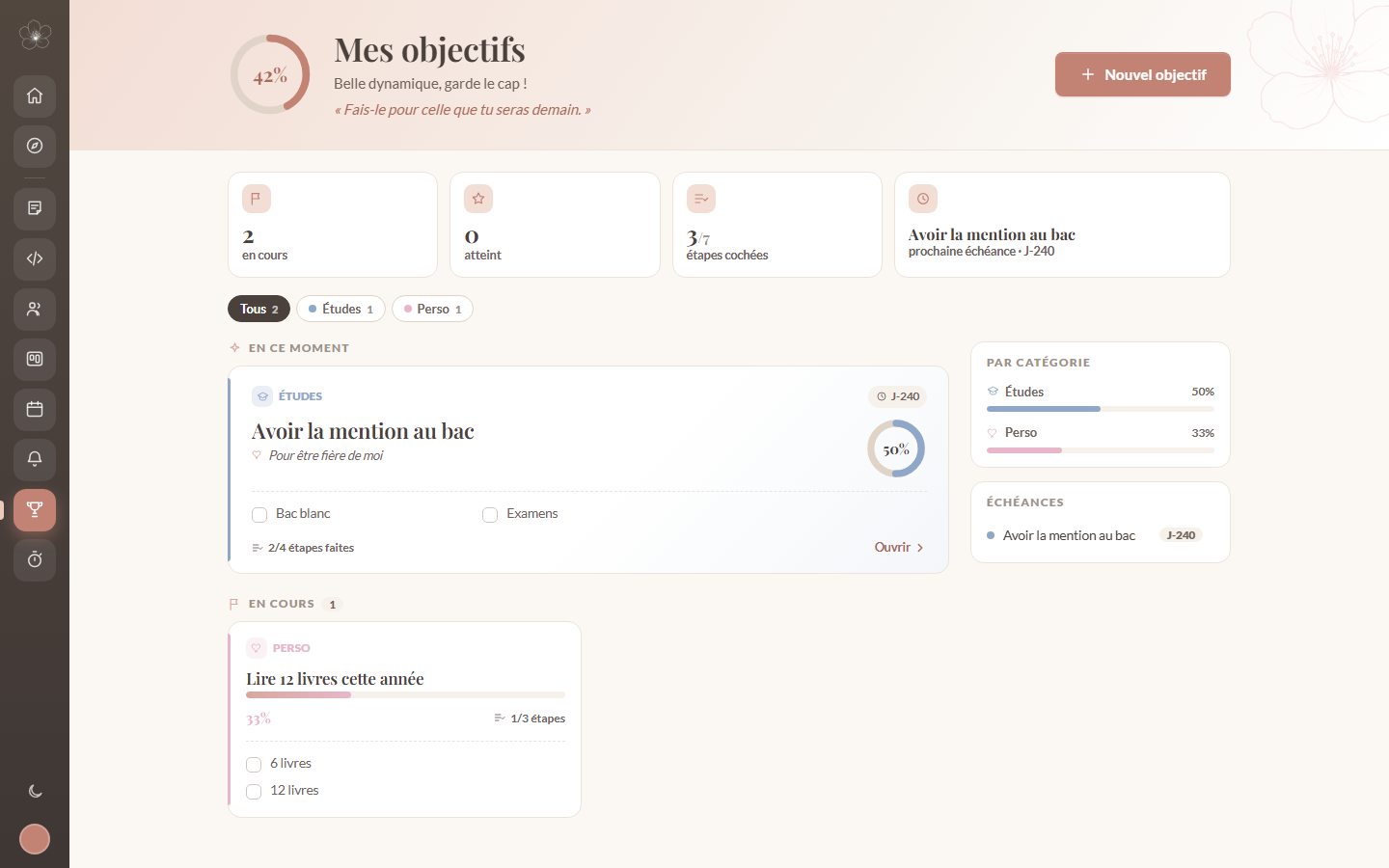Open the people icon in sidebar
This screenshot has height=868, width=1389.
(x=35, y=309)
